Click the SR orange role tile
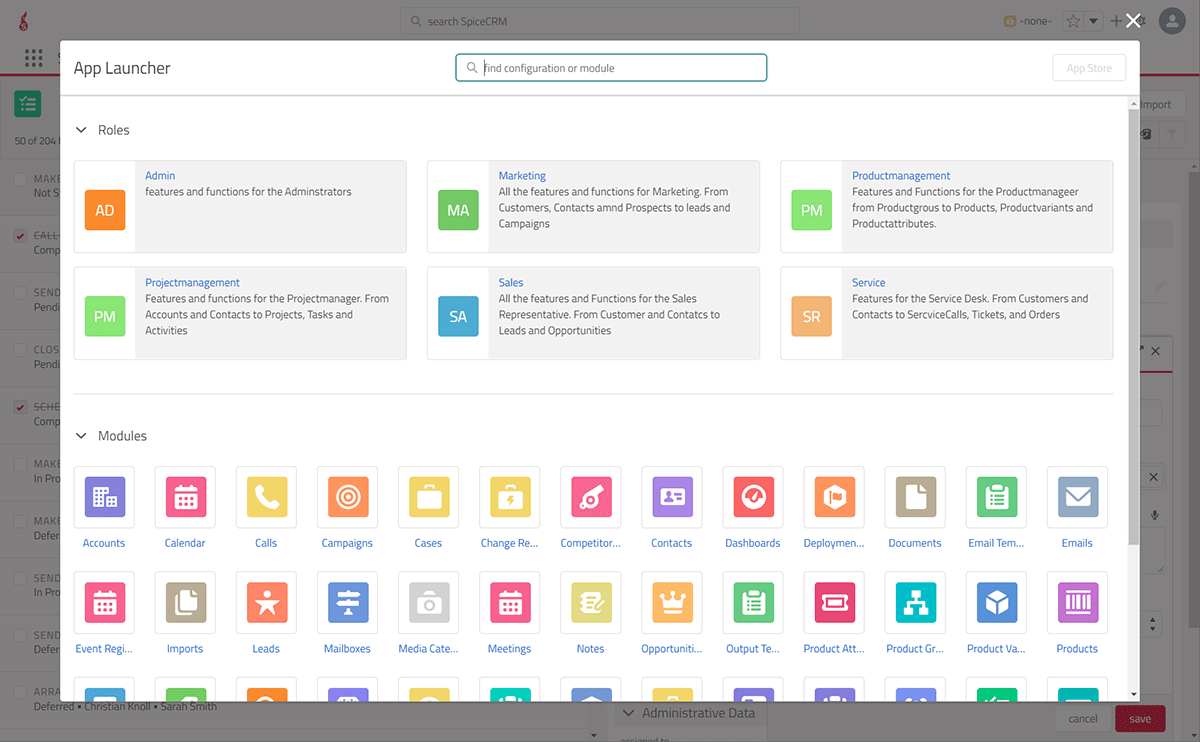Viewport: 1200px width, 742px height. point(811,316)
